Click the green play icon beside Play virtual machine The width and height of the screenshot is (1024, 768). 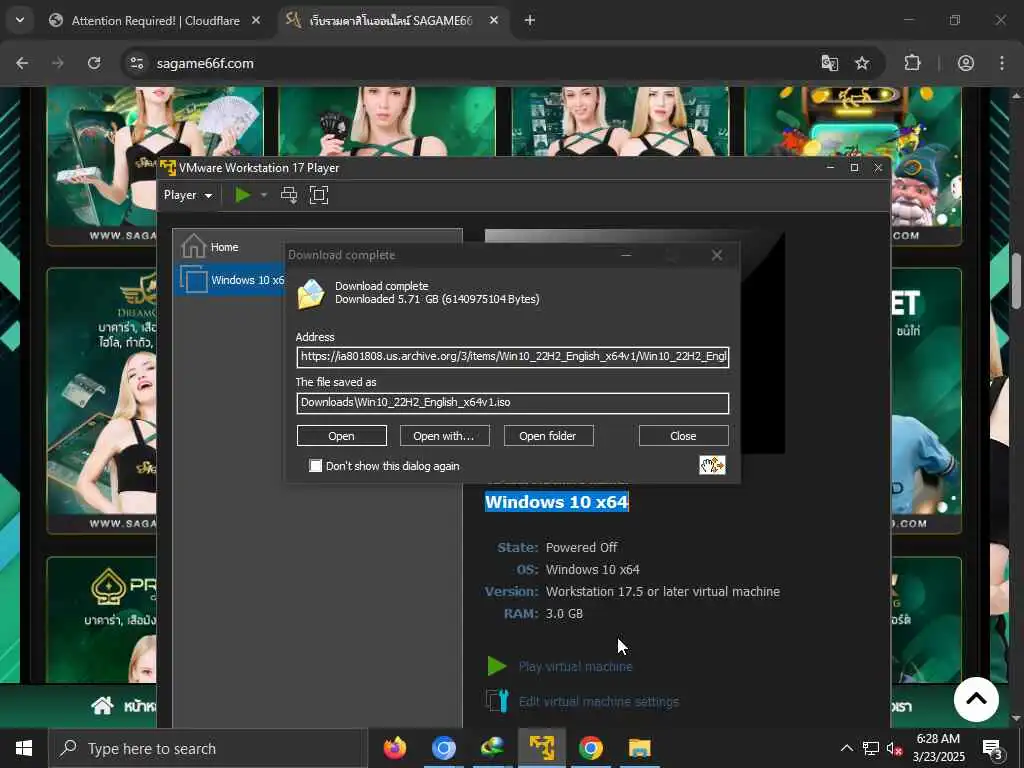click(497, 666)
